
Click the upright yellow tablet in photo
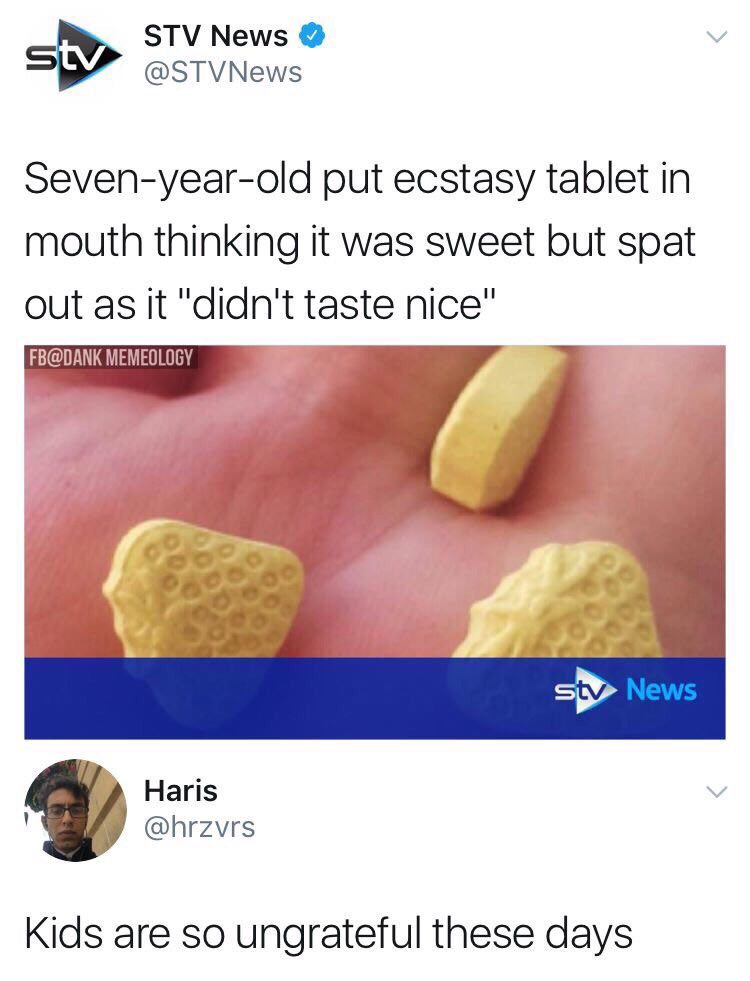point(497,428)
